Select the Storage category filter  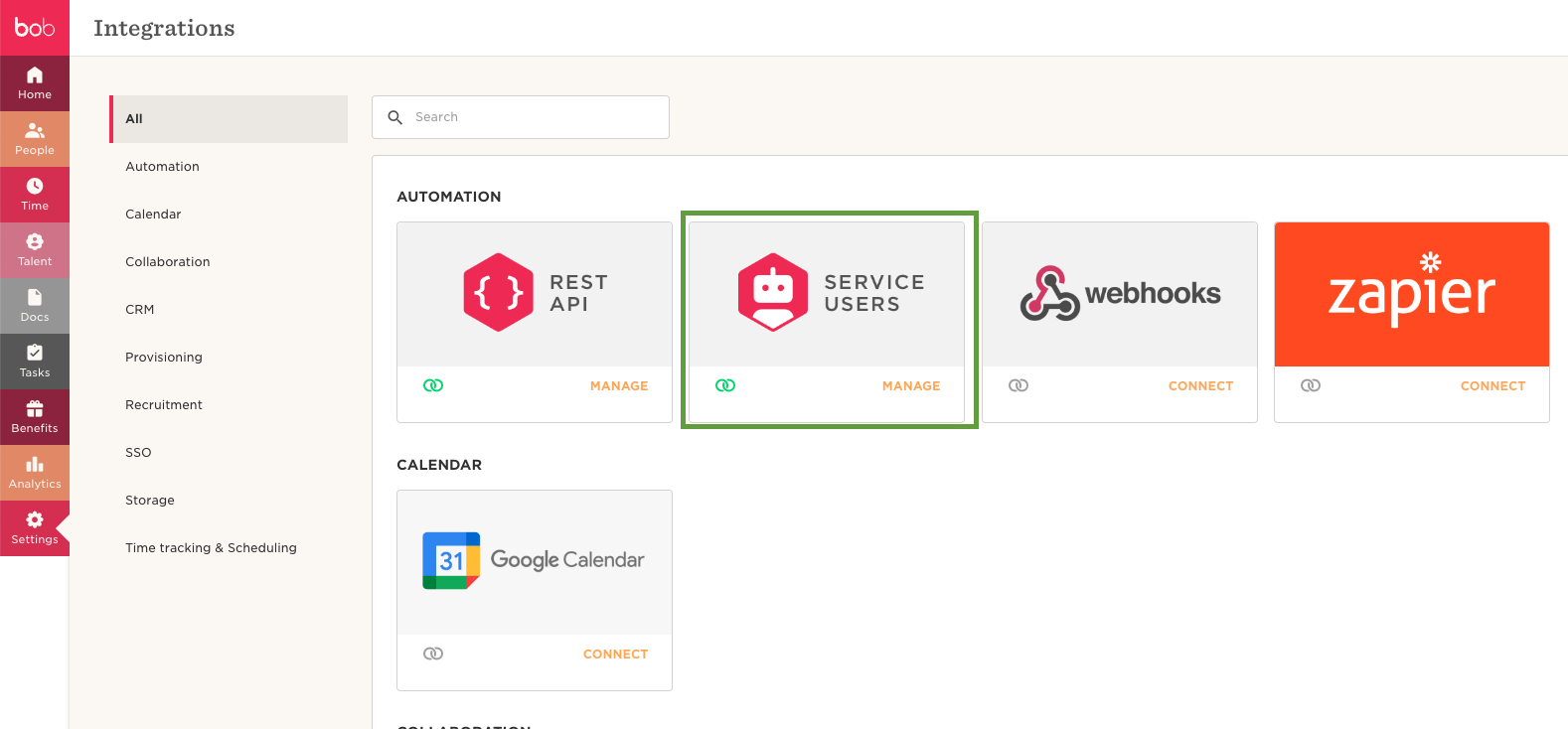[x=229, y=501]
